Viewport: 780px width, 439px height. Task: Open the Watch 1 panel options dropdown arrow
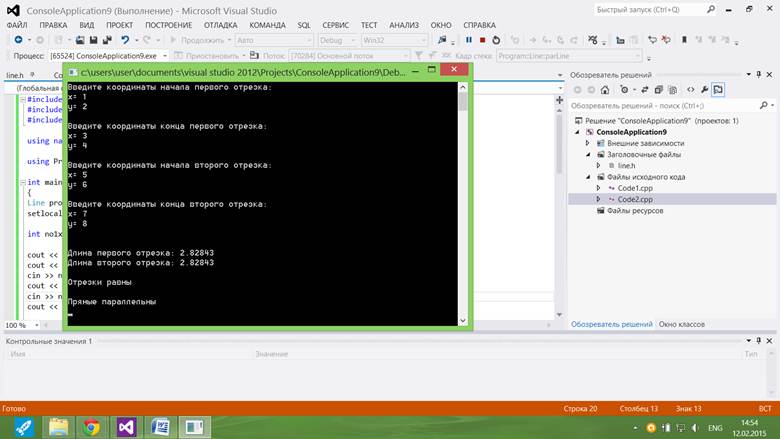748,341
